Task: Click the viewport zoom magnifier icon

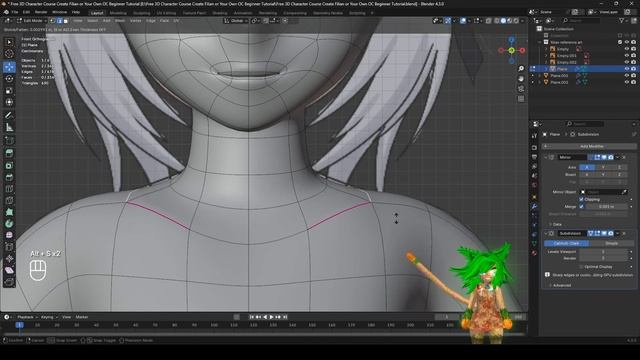Action: (x=521, y=69)
